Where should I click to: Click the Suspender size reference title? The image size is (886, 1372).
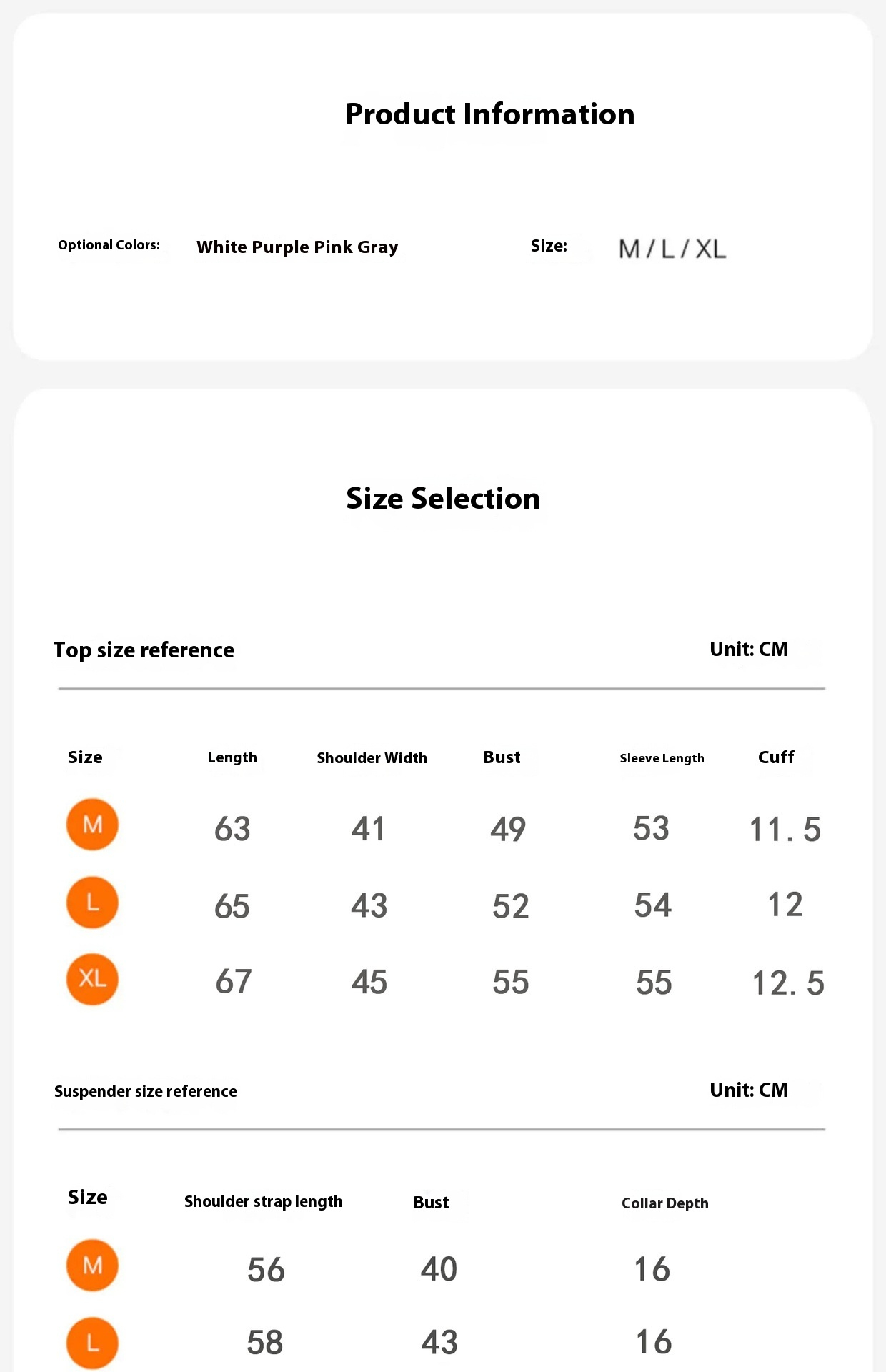point(146,1092)
